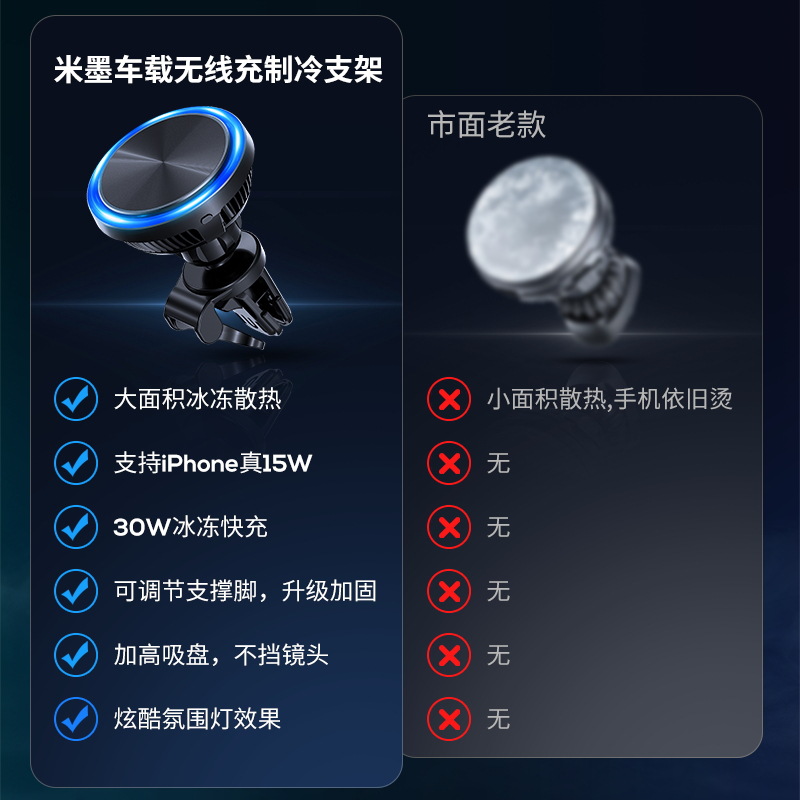Click the red X across from 30W冰冻快充

coord(449,527)
